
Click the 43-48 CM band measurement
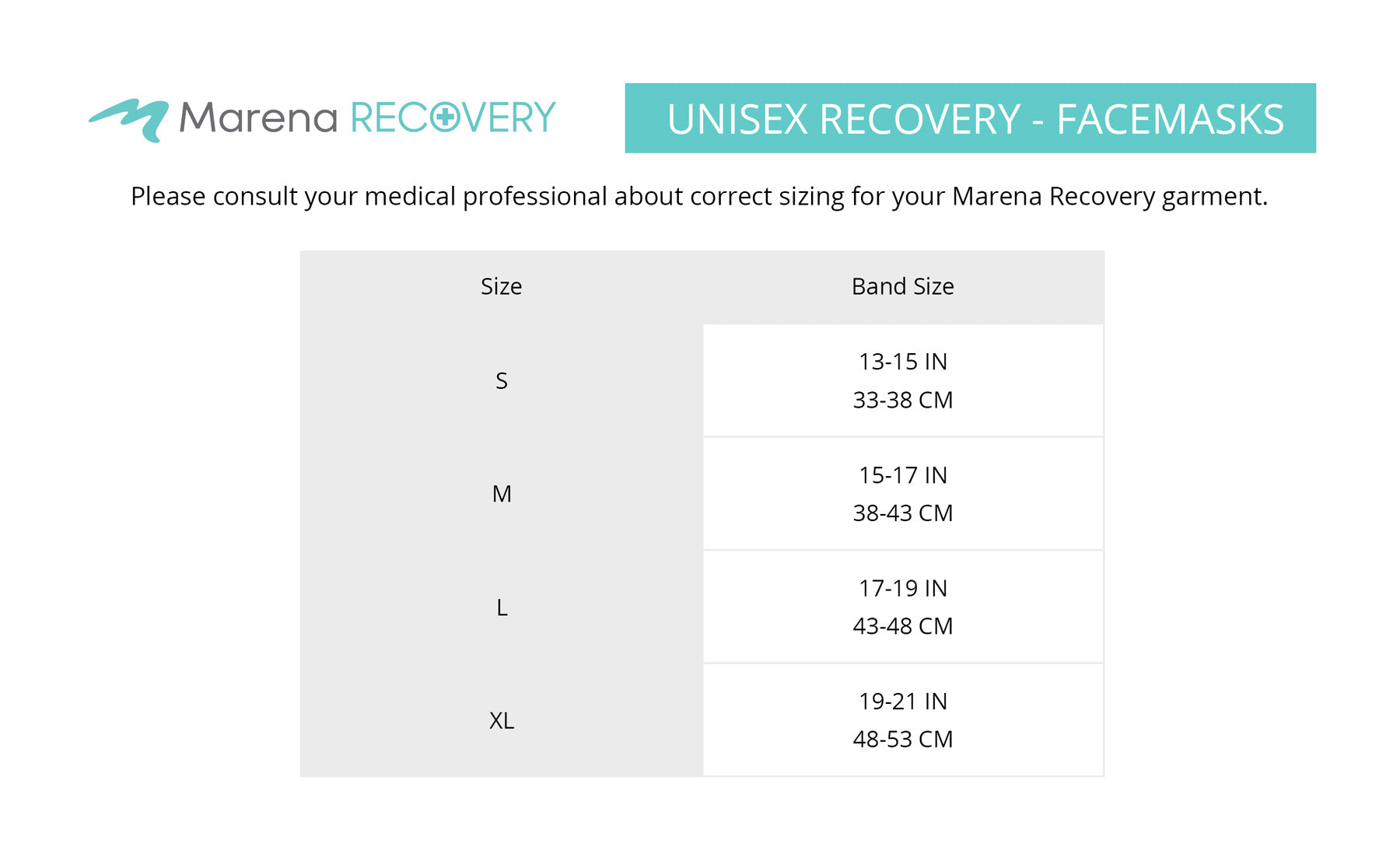902,626
